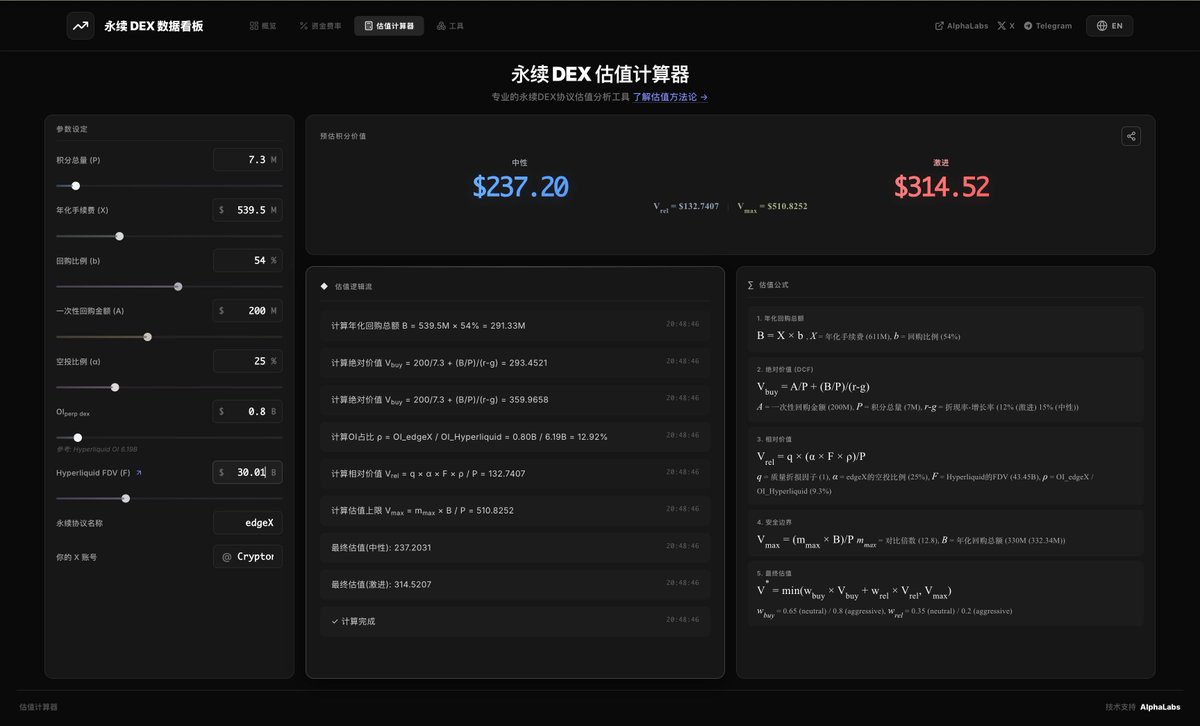Click the diamond icon beside 估值逻辑流
The width and height of the screenshot is (1200, 726).
(324, 286)
